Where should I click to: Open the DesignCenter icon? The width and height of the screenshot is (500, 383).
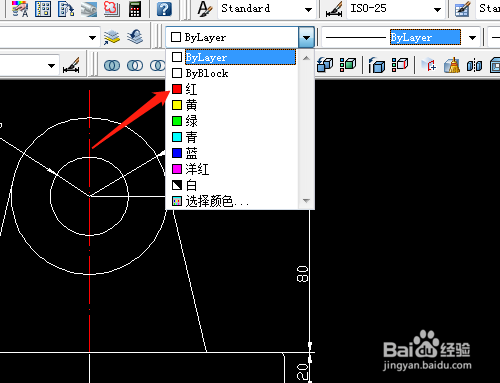click(x=43, y=9)
